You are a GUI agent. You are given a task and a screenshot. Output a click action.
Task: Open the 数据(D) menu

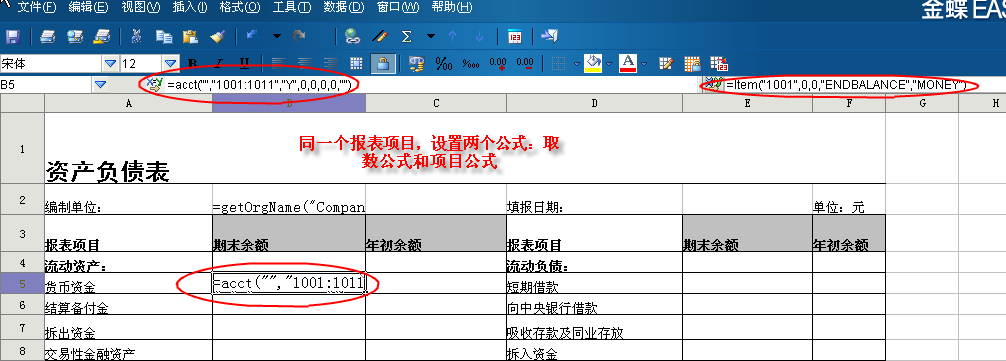[343, 8]
